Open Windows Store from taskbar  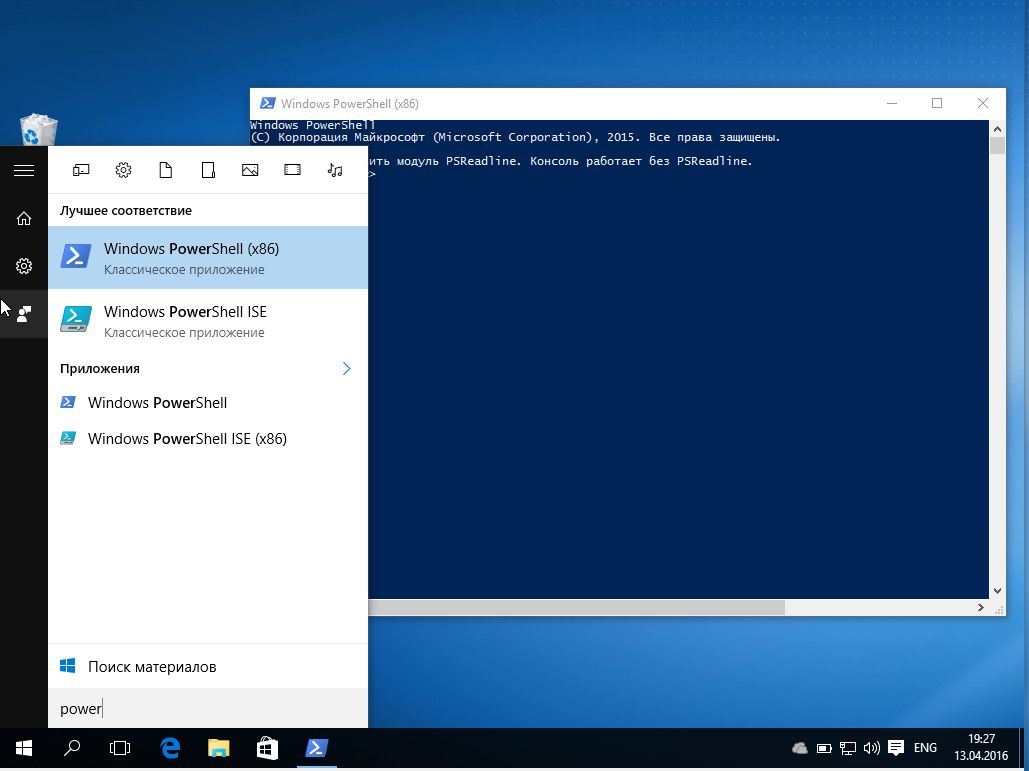[267, 748]
